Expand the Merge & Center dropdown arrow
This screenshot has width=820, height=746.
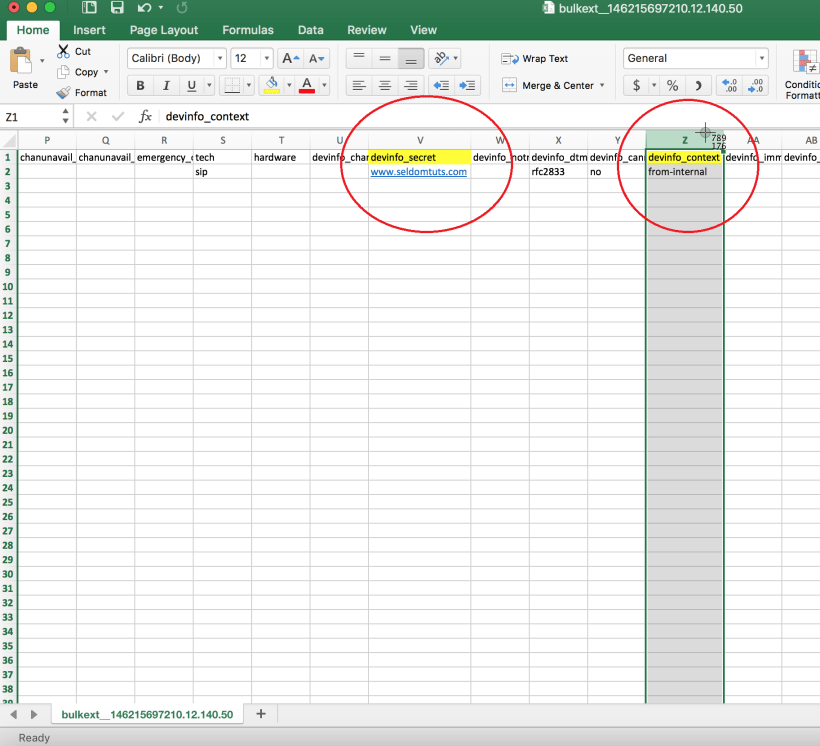603,86
